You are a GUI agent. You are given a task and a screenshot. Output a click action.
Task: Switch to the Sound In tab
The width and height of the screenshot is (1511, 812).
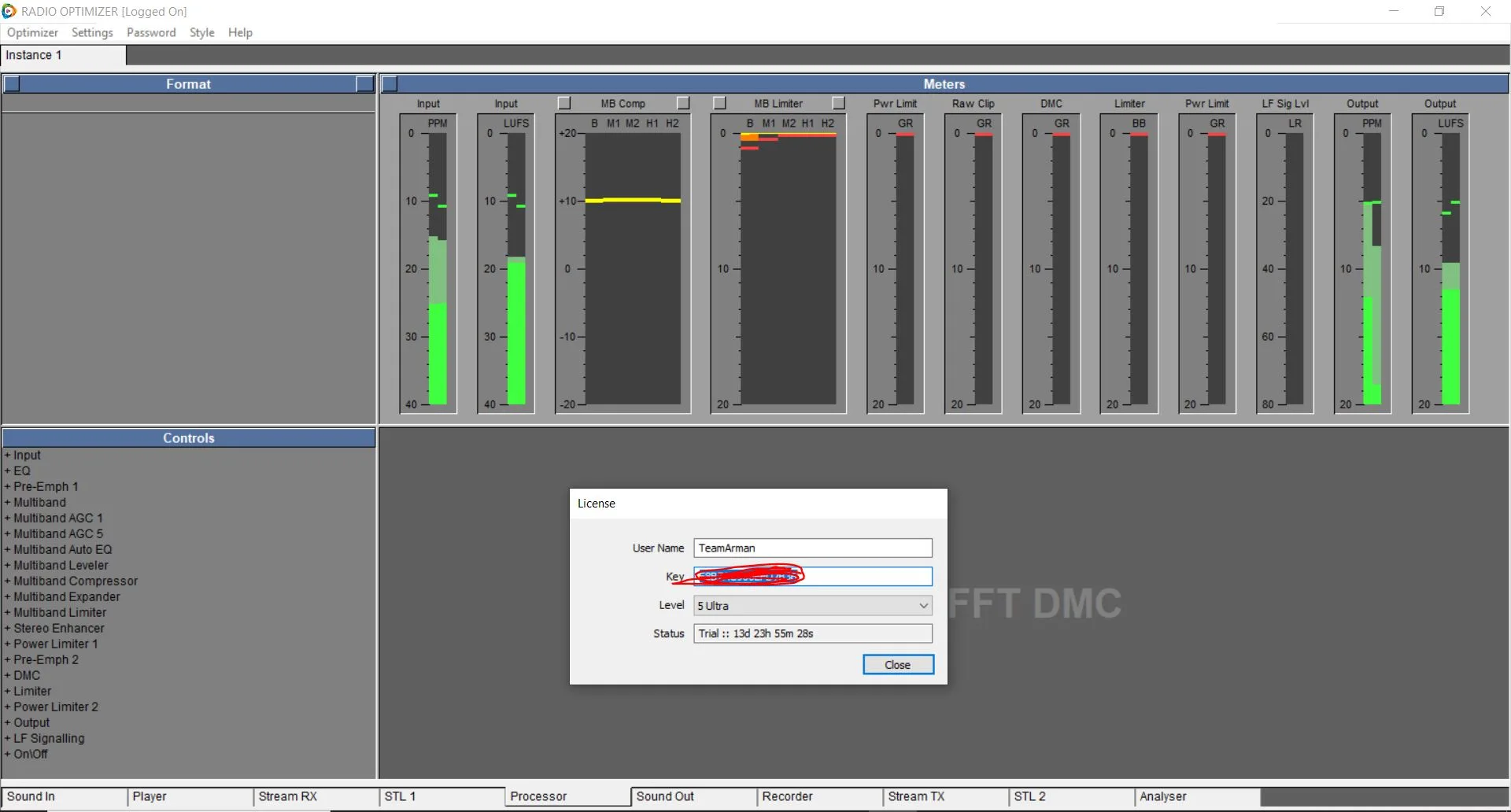pyautogui.click(x=64, y=797)
